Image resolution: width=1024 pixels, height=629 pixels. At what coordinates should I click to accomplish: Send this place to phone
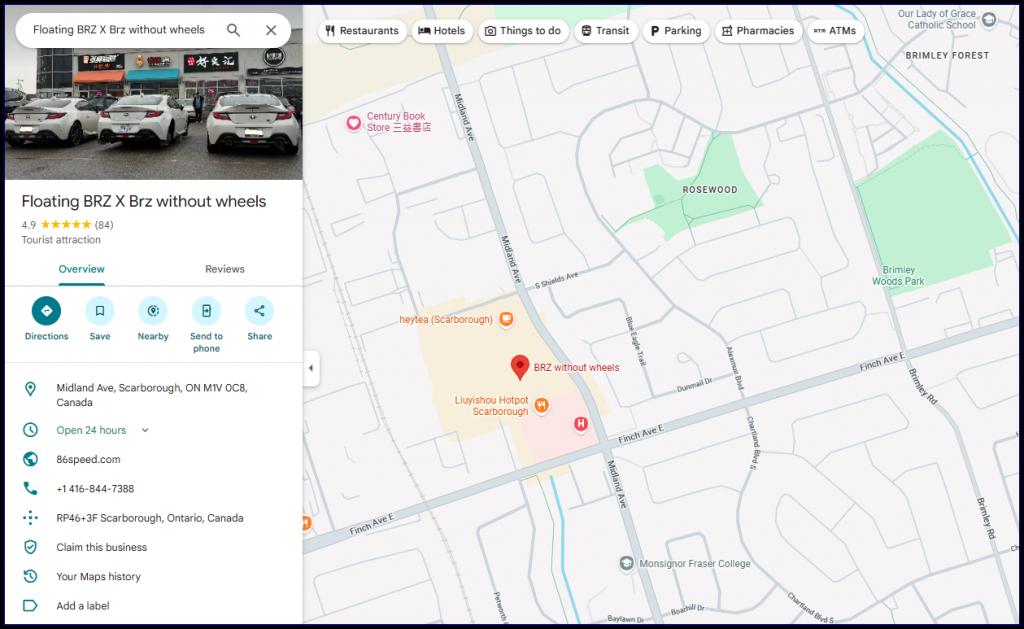pos(206,311)
